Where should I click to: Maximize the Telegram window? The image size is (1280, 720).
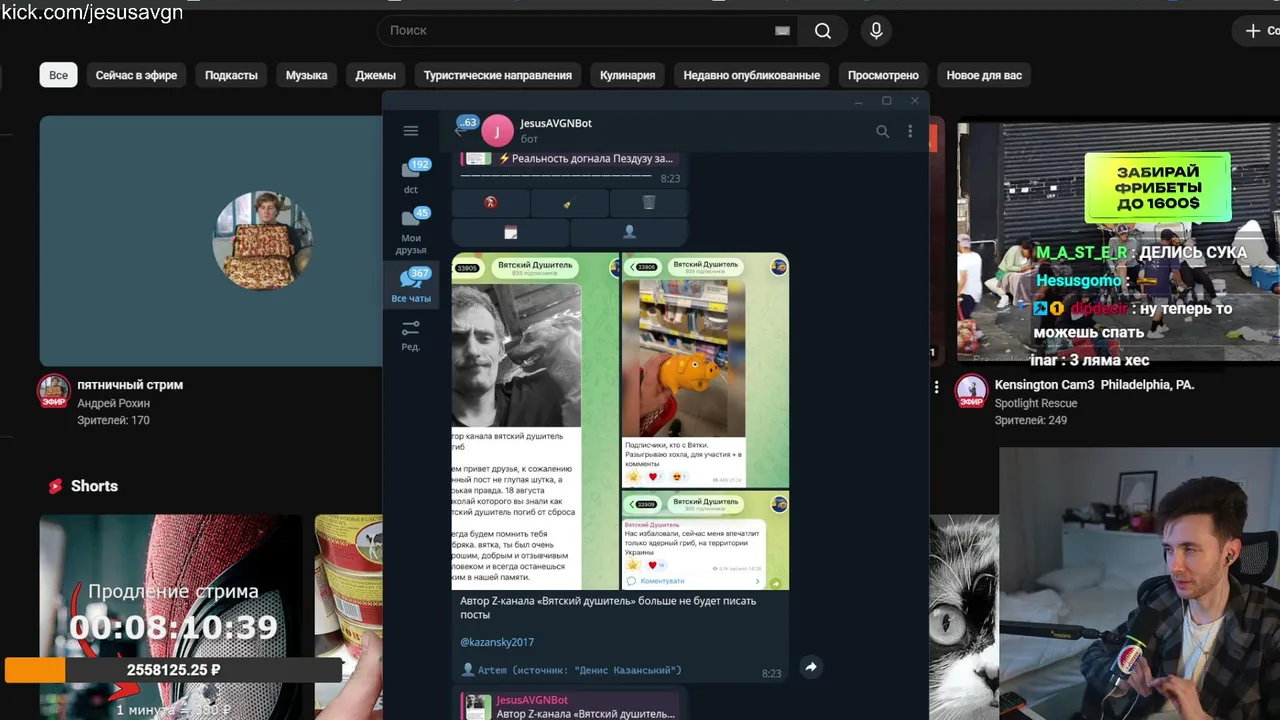pos(886,101)
